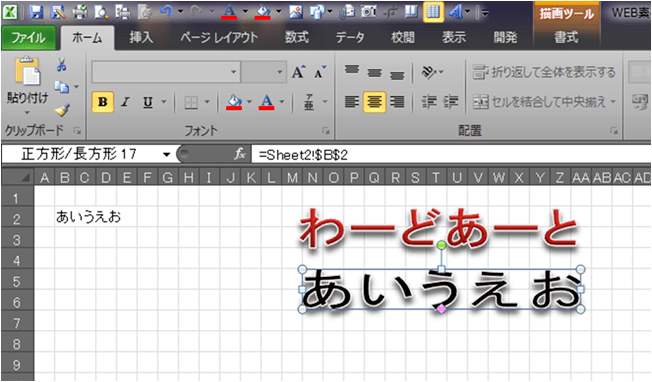Open the underline style dropdown arrow
Viewport: 652px width, 382px height.
(164, 102)
